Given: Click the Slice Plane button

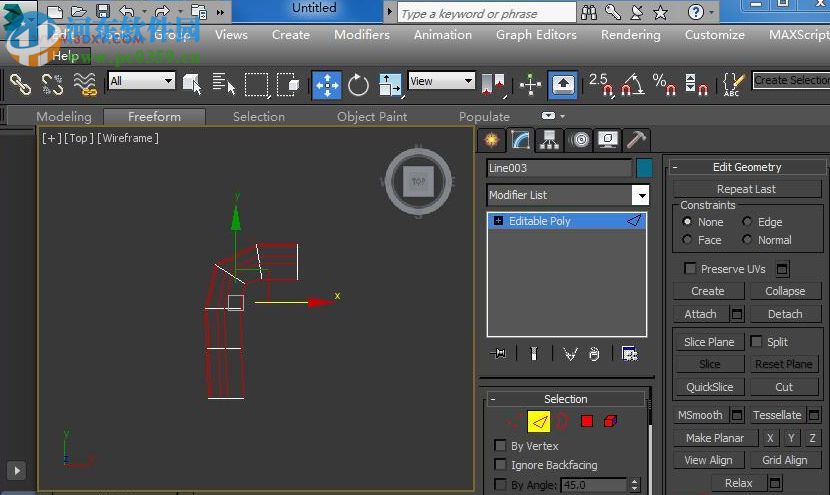Looking at the screenshot, I should (709, 342).
